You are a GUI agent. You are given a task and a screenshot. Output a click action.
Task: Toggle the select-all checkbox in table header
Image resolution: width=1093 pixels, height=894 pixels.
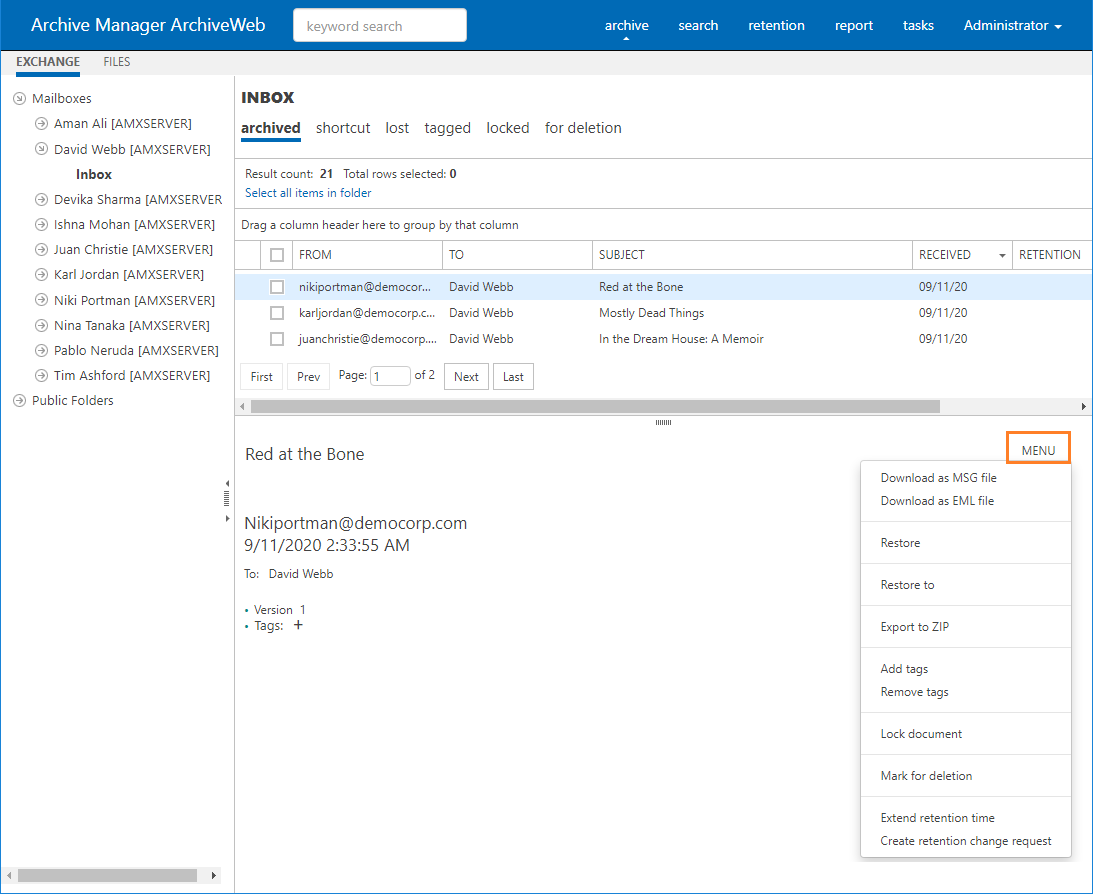277,255
